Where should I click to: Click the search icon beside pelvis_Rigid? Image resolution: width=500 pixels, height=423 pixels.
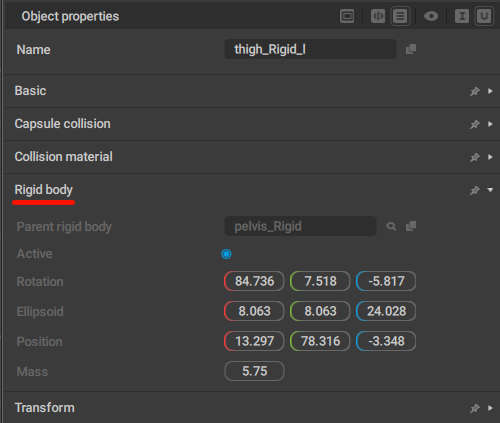point(391,227)
